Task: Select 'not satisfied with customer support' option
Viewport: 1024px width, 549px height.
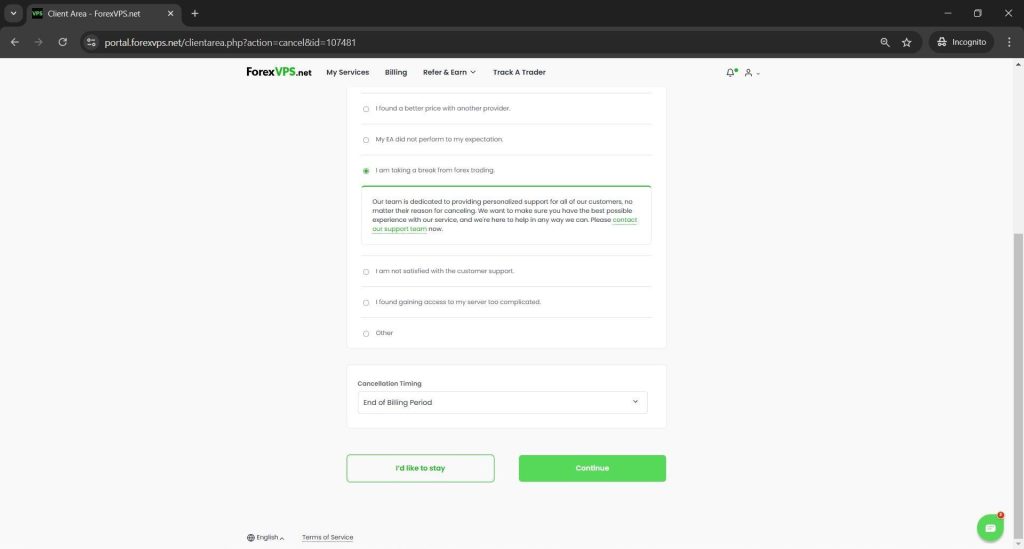Action: [366, 272]
